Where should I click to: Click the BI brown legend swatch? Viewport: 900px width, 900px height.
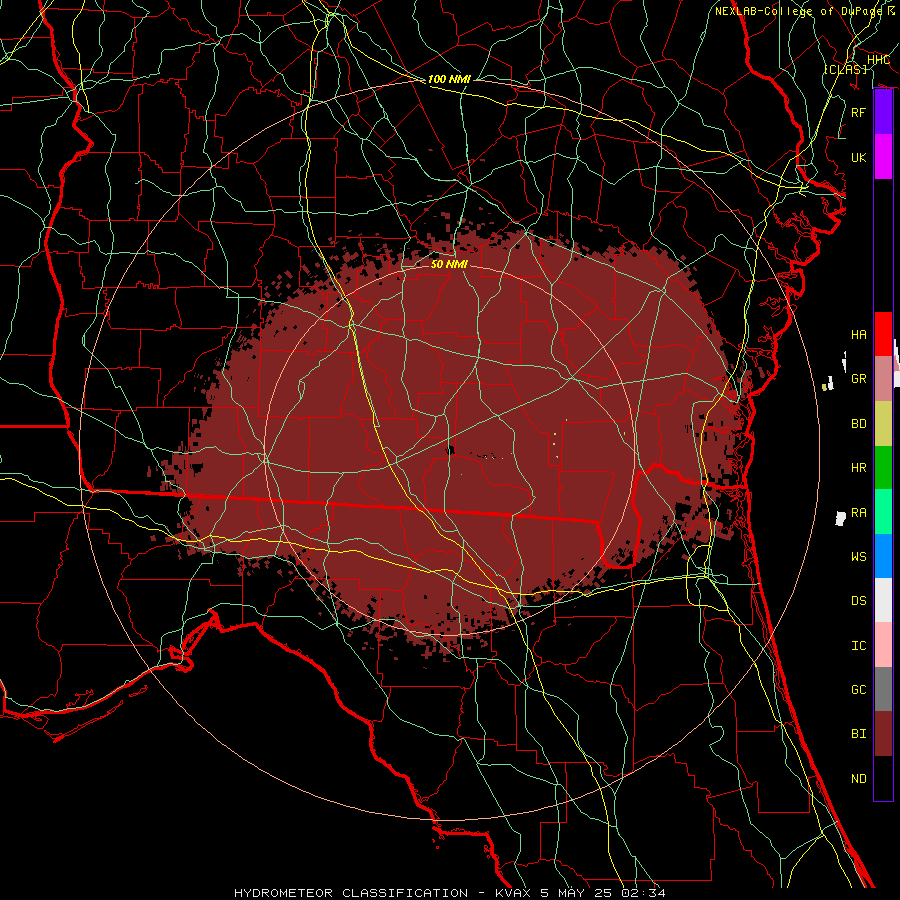click(x=883, y=734)
